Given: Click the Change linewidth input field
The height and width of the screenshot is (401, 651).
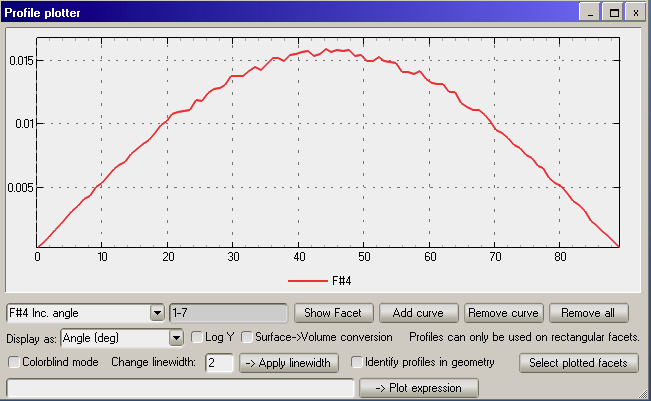Looking at the screenshot, I should [x=219, y=362].
